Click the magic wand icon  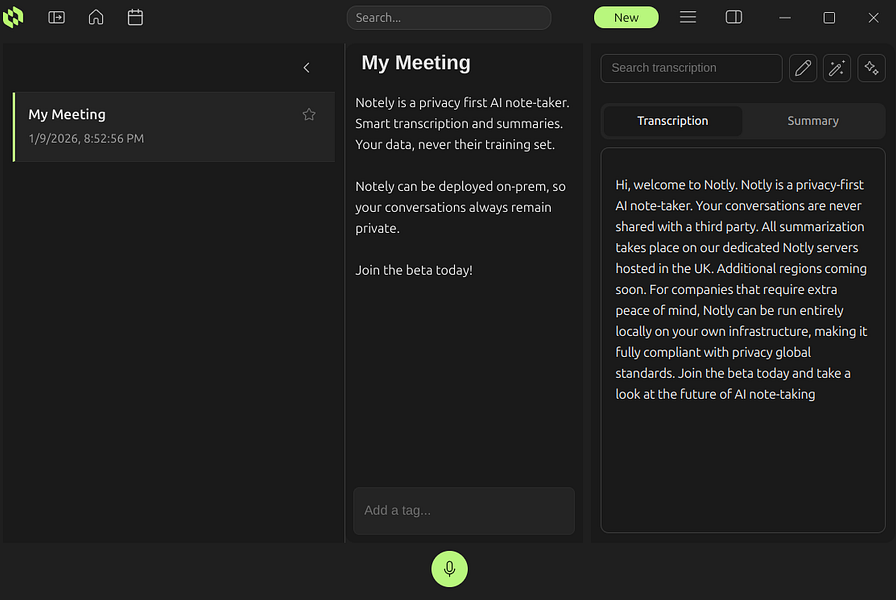(x=837, y=68)
